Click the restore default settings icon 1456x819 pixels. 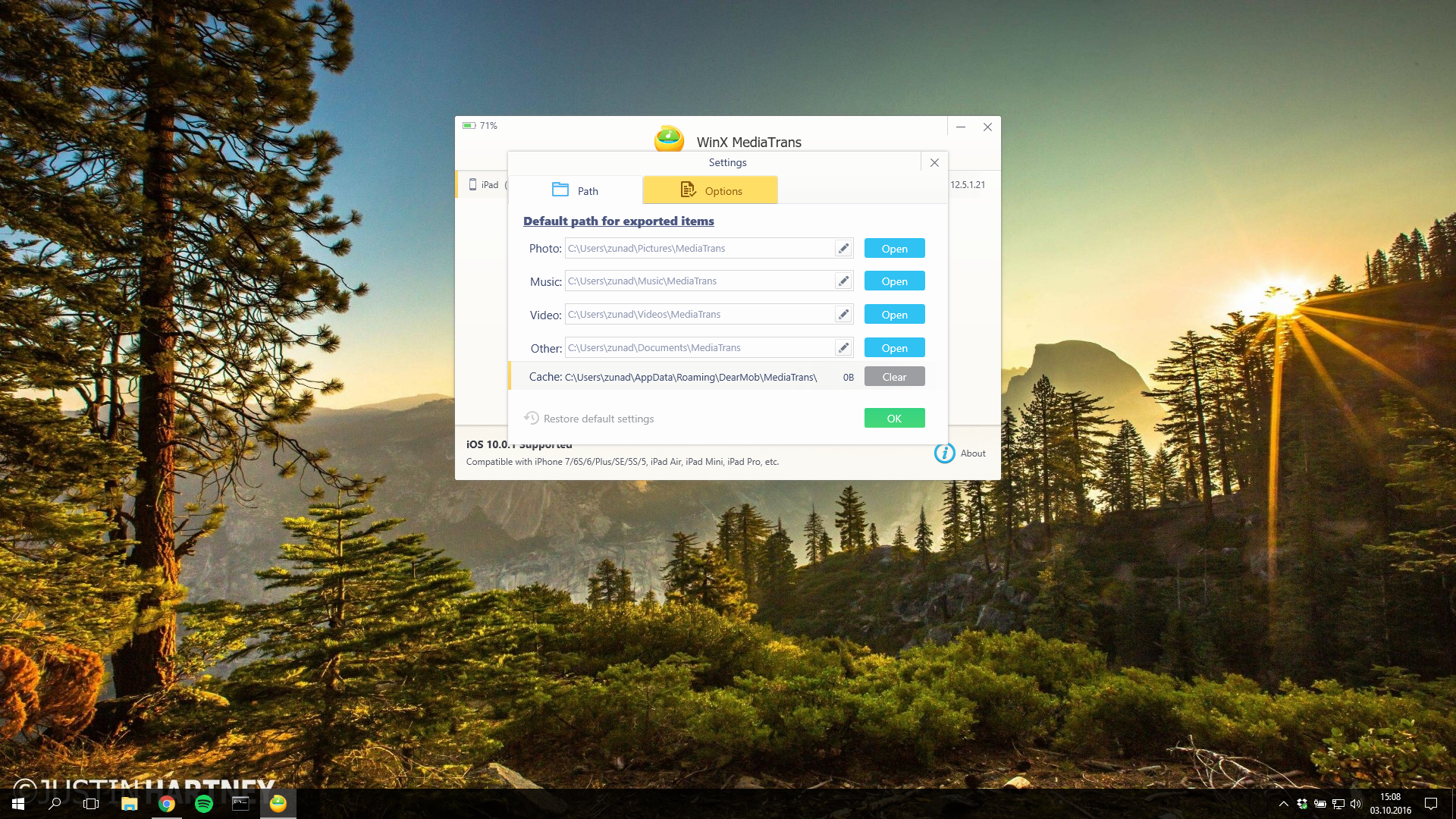(x=532, y=419)
